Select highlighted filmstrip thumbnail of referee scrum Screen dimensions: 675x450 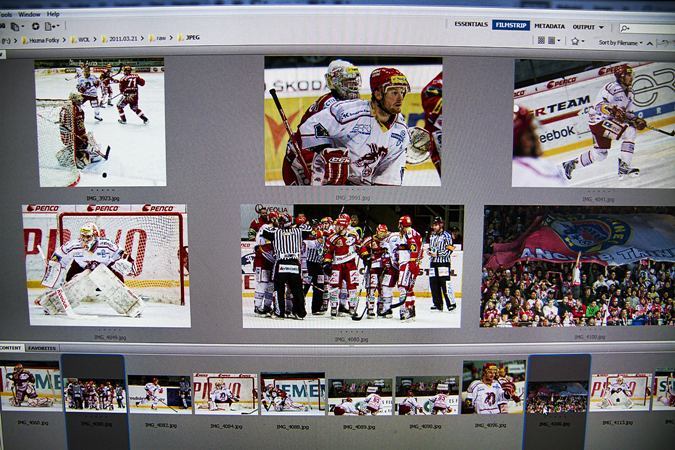95,394
